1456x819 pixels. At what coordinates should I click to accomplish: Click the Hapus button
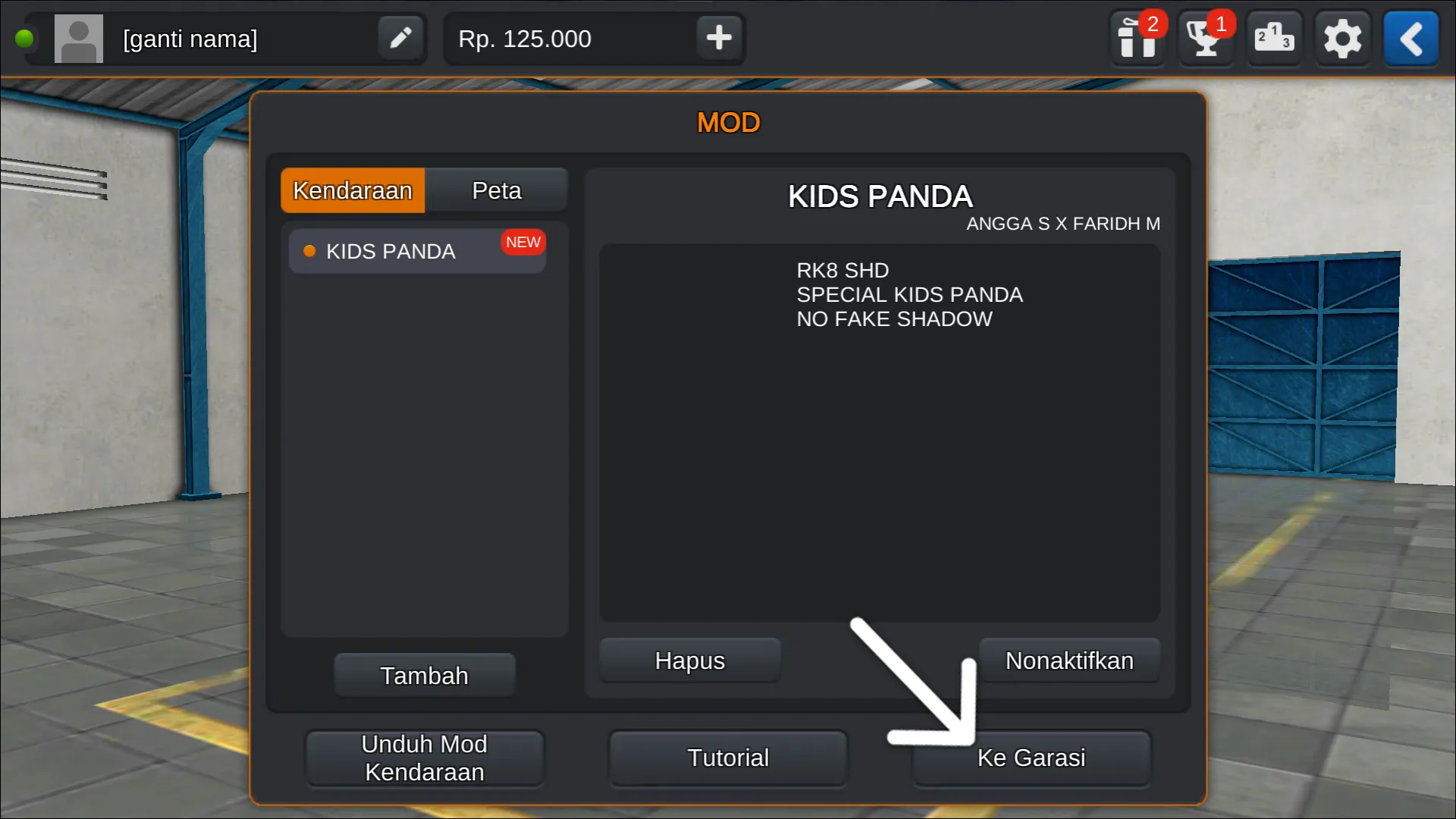click(x=690, y=661)
